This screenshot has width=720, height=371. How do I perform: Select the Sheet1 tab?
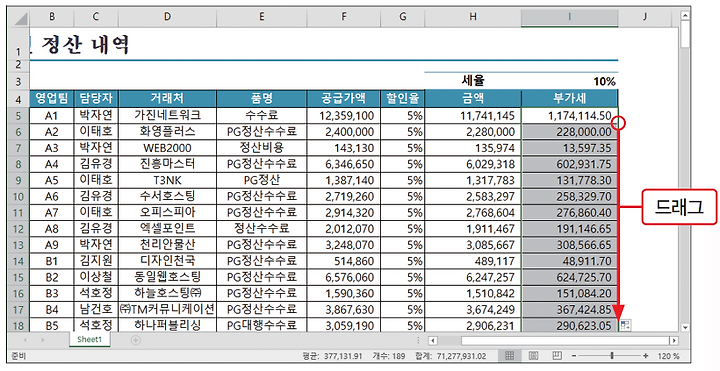pyautogui.click(x=89, y=340)
